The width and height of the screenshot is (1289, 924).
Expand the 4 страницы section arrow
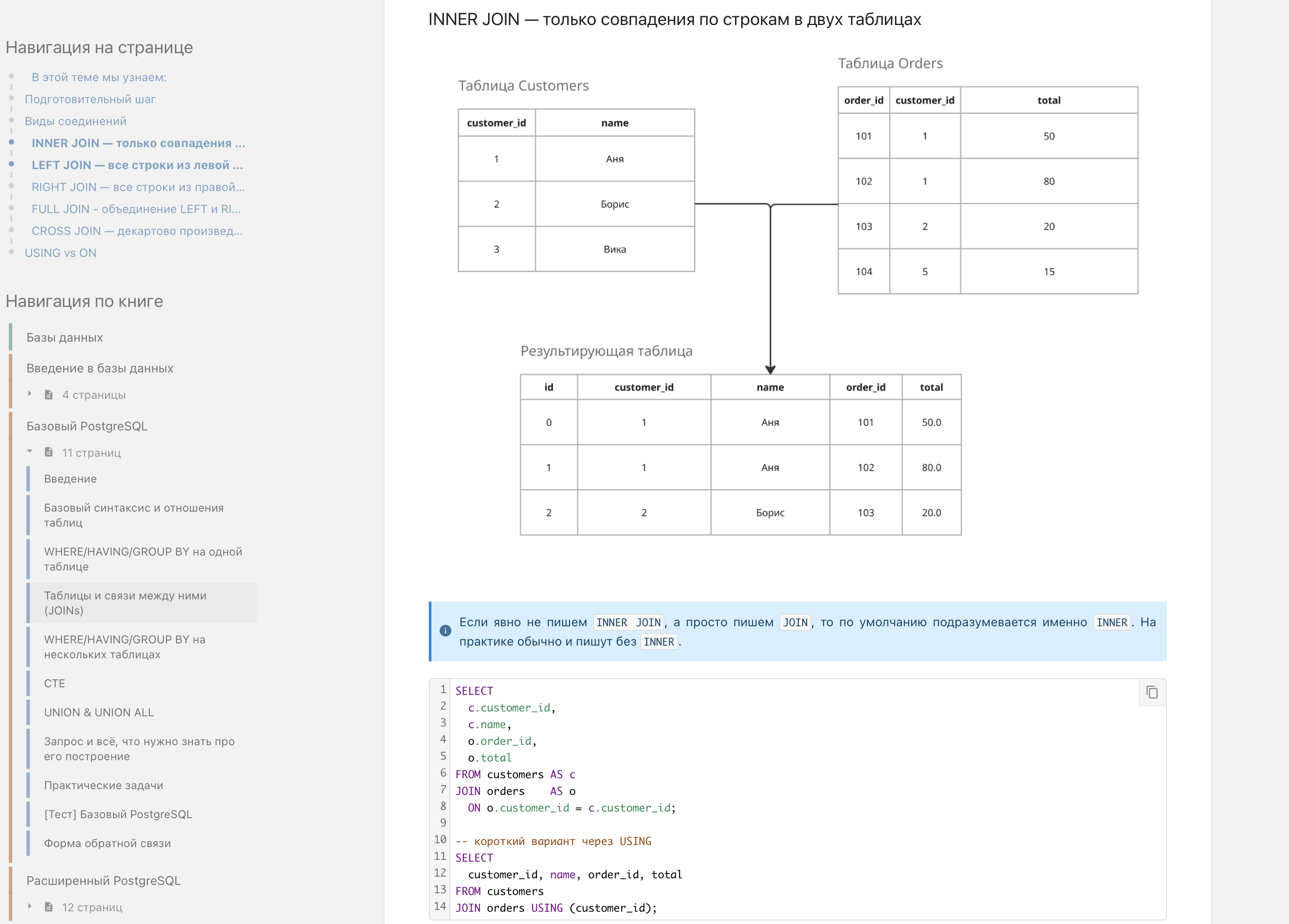[x=29, y=394]
